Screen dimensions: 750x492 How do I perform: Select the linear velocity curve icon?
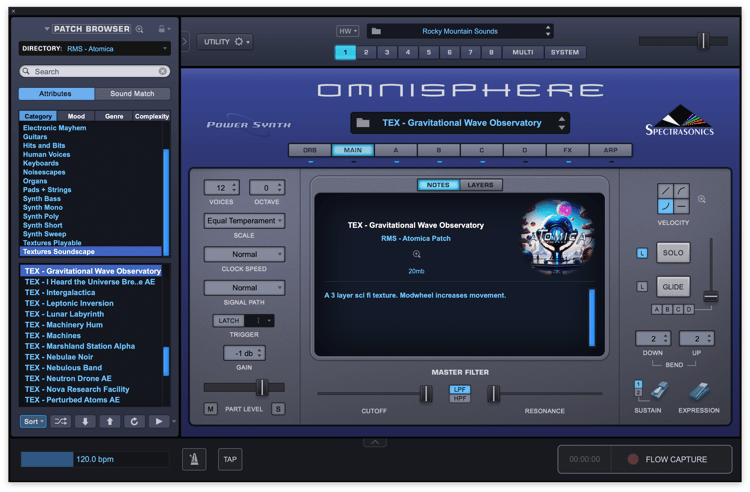[x=665, y=191]
